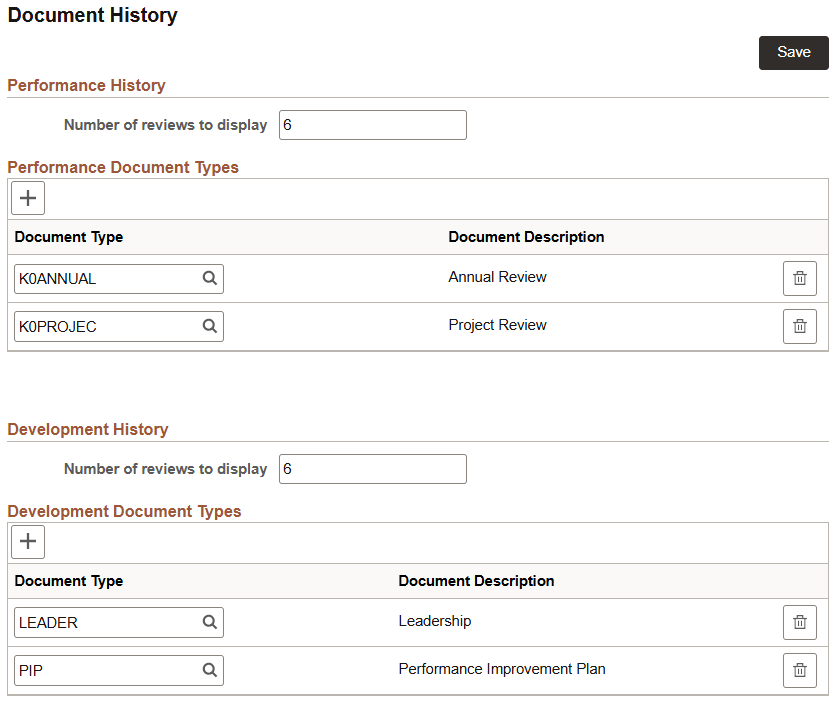
Task: Open the lookup for LEADER document type
Action: click(x=209, y=622)
